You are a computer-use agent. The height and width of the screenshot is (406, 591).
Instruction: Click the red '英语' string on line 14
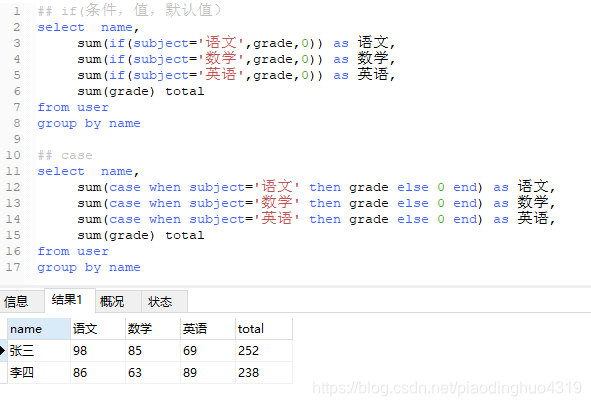277,219
